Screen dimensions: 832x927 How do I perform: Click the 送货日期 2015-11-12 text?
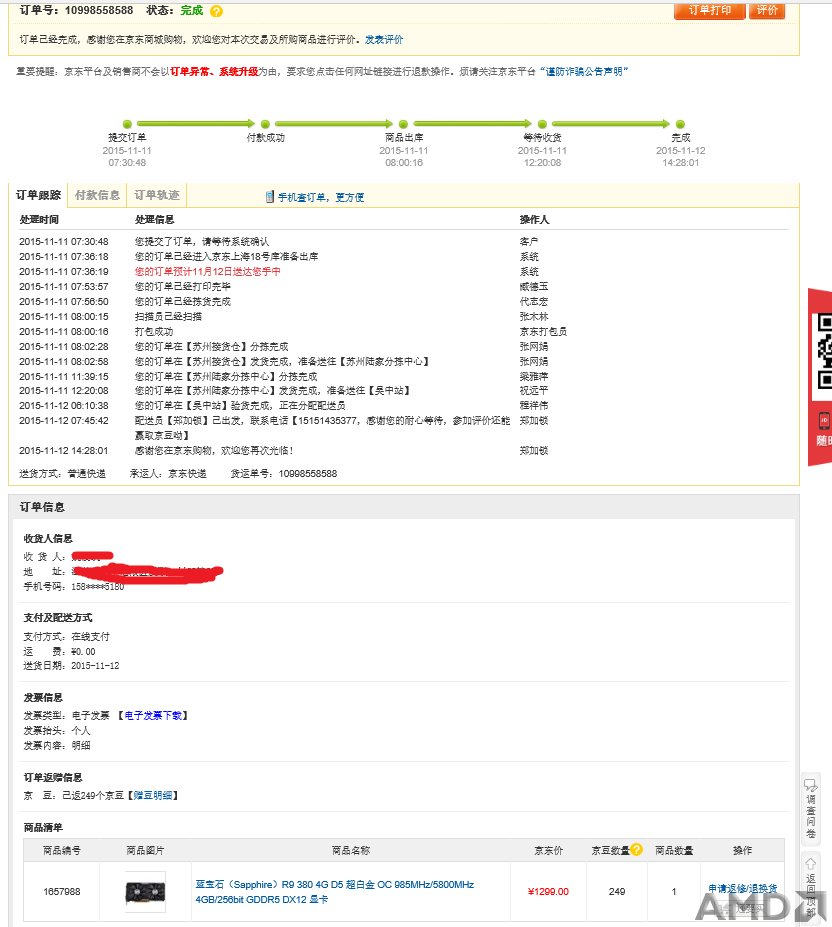pos(71,666)
